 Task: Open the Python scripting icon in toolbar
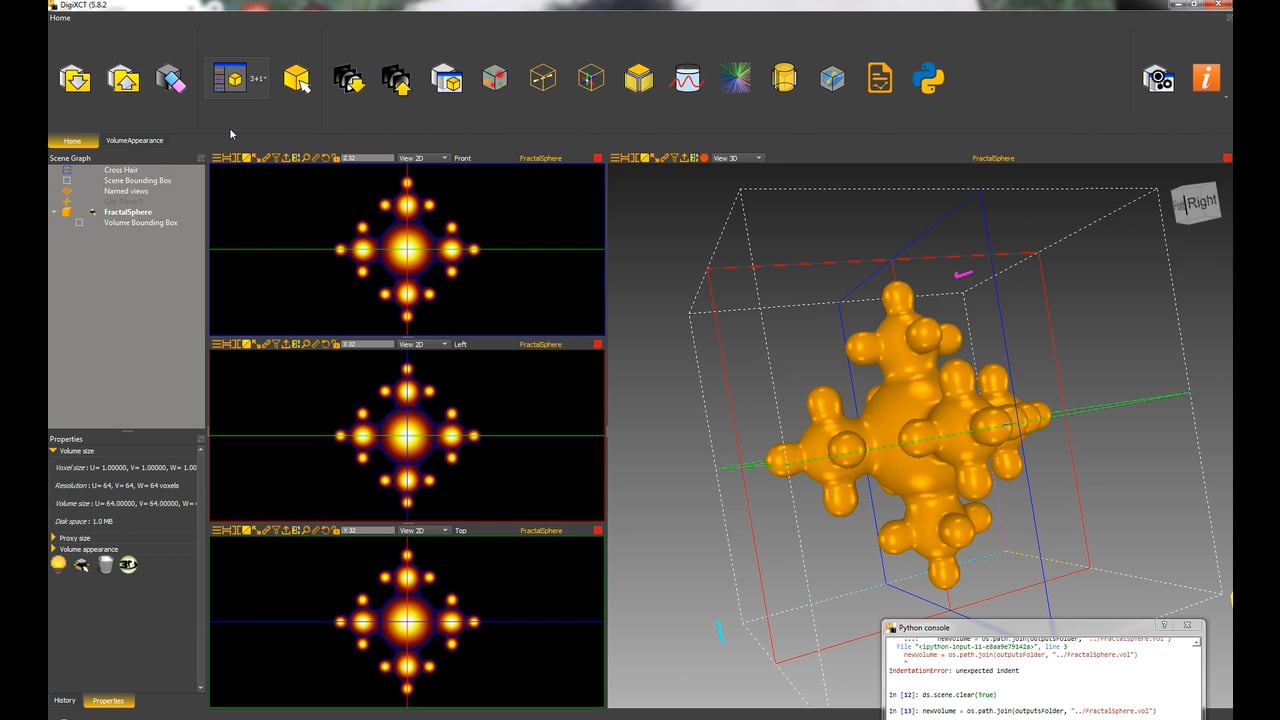pyautogui.click(x=928, y=78)
